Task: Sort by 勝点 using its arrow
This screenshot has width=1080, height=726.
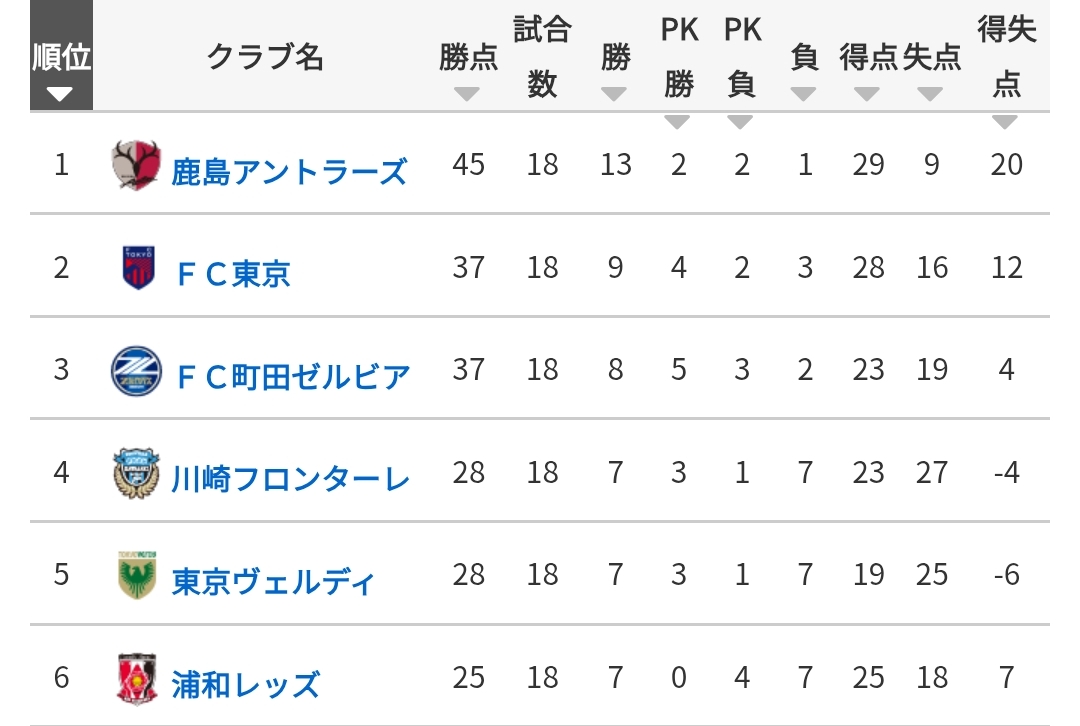Action: (467, 94)
